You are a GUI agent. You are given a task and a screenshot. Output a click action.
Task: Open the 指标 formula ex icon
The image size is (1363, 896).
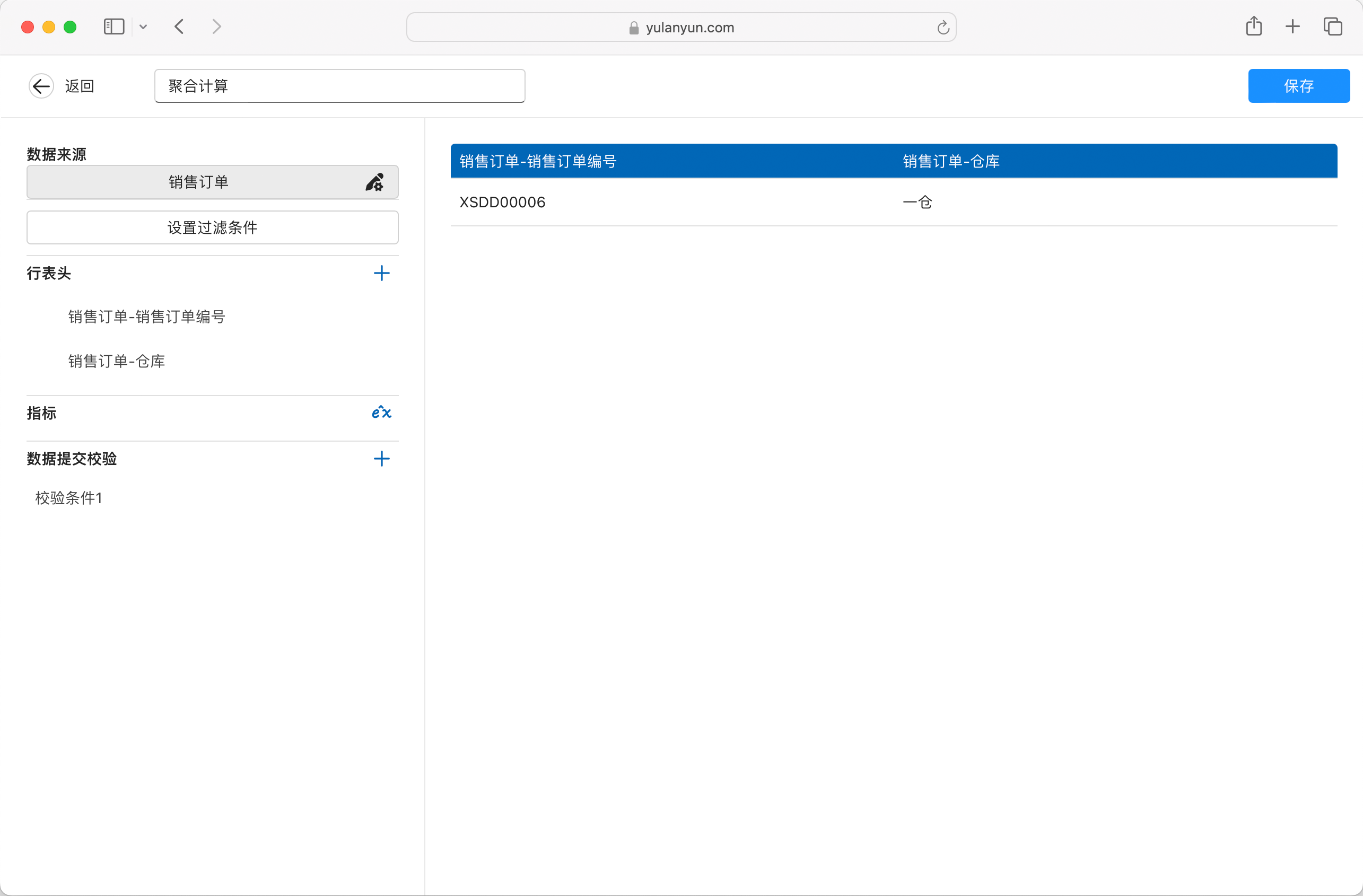pyautogui.click(x=381, y=412)
